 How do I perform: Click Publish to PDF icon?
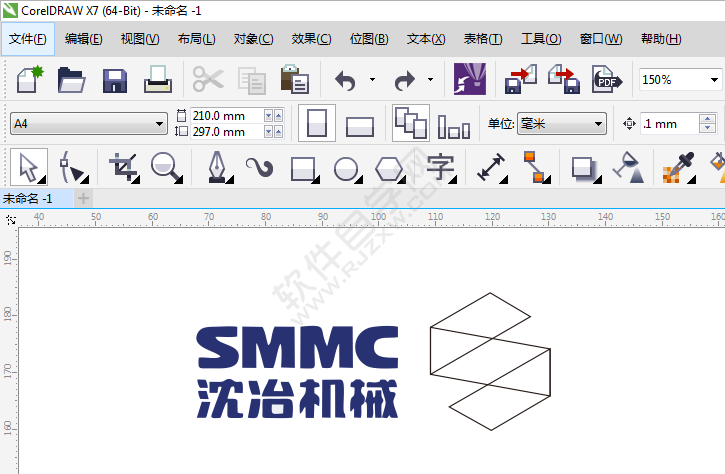tap(607, 79)
